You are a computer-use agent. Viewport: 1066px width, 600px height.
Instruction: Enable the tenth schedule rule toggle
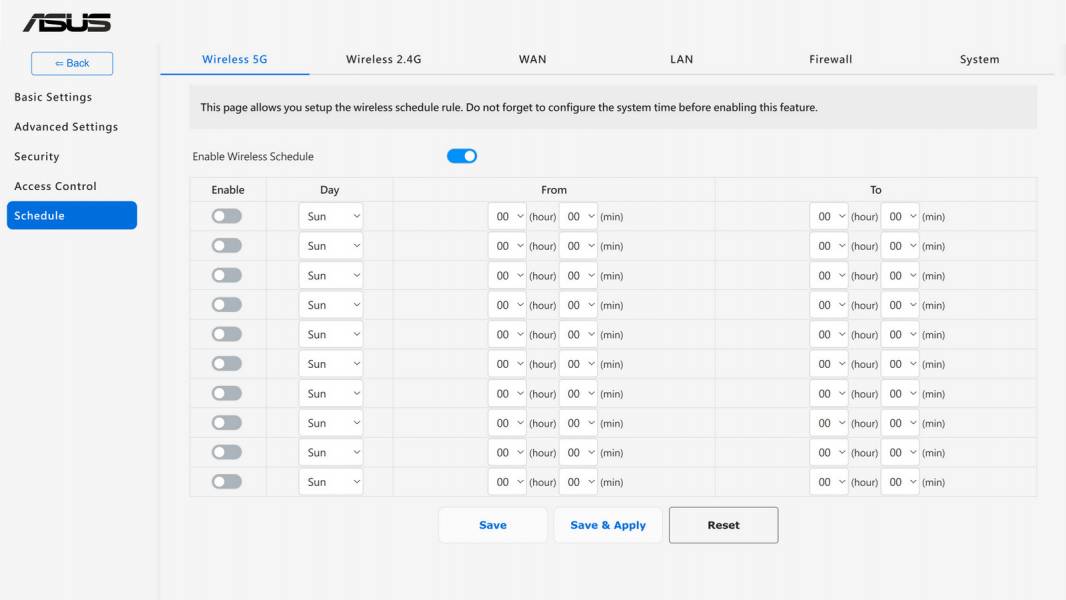pos(226,482)
